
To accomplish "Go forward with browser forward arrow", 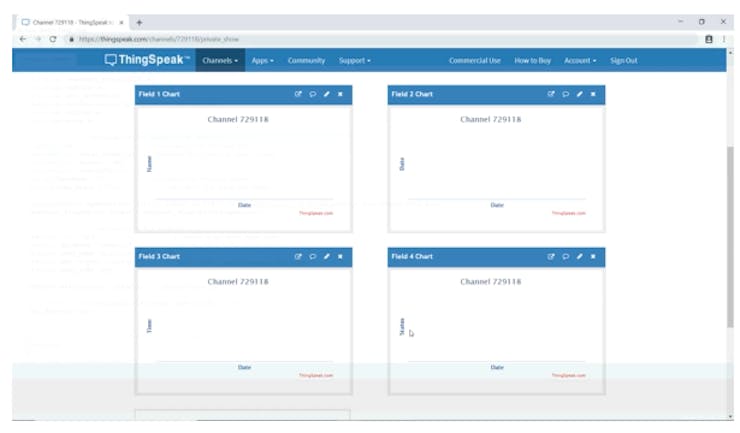I will click(38, 39).
